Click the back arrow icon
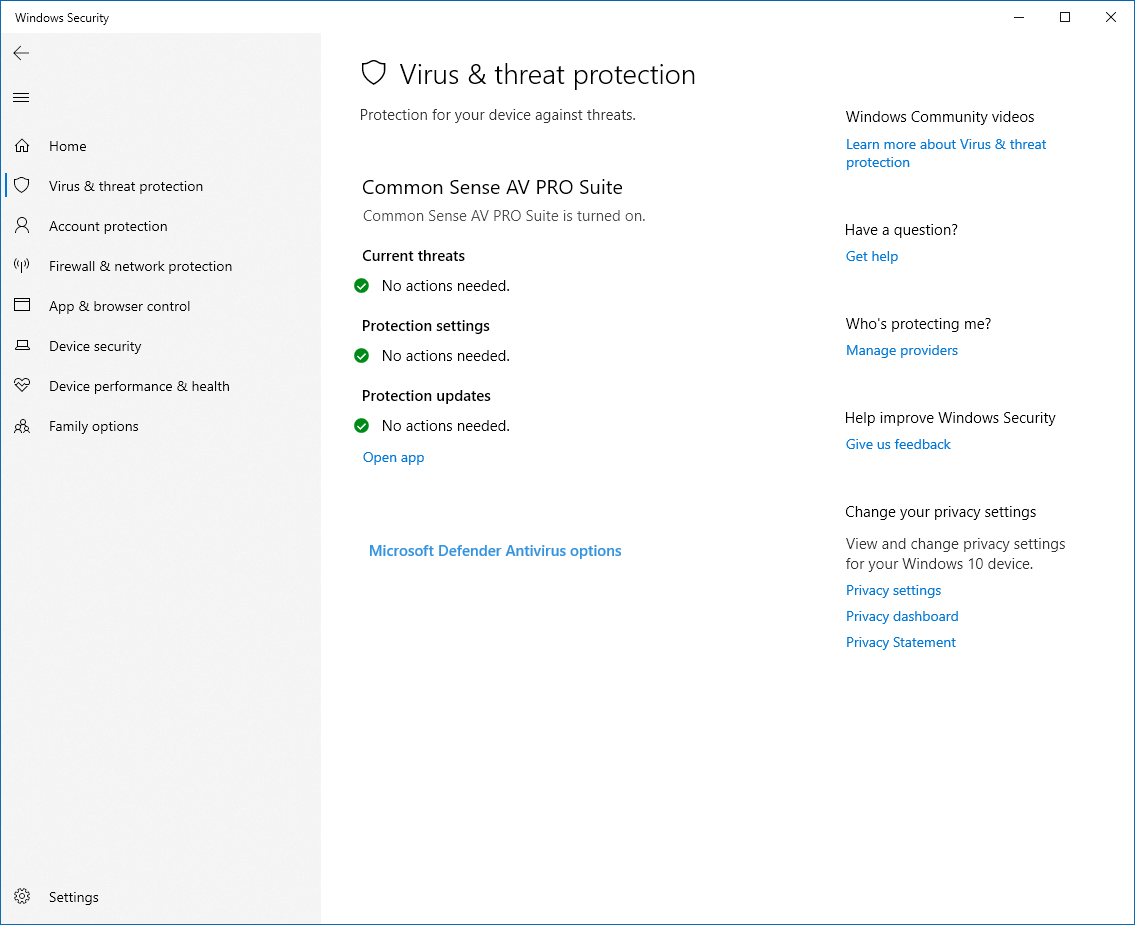 tap(21, 53)
